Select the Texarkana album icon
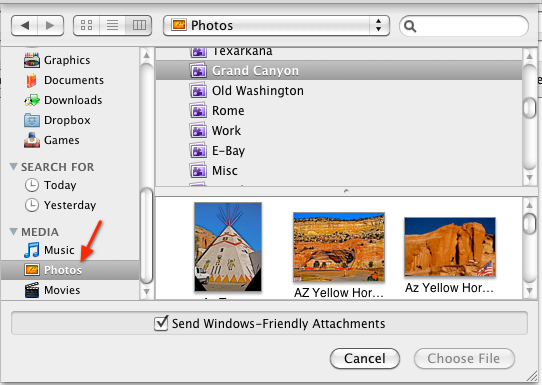Image resolution: width=542 pixels, height=385 pixels. point(198,52)
